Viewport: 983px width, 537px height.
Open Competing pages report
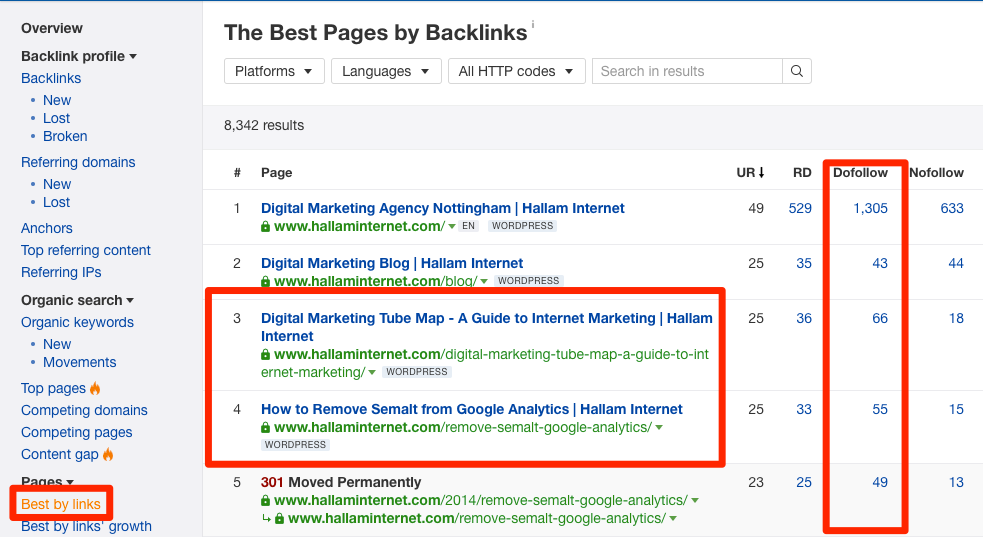(76, 432)
